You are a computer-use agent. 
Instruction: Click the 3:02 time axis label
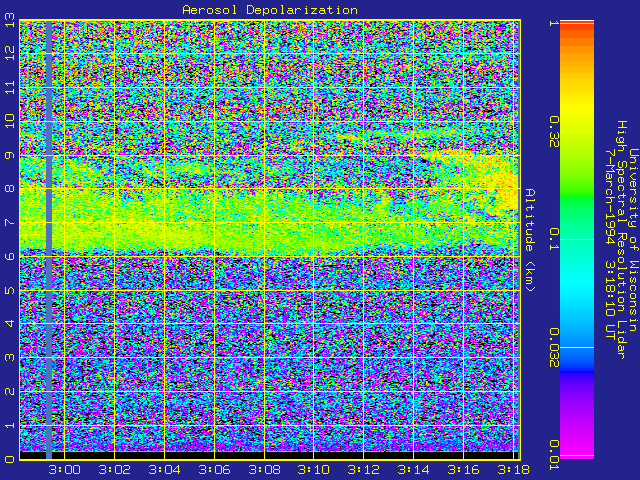tap(115, 470)
